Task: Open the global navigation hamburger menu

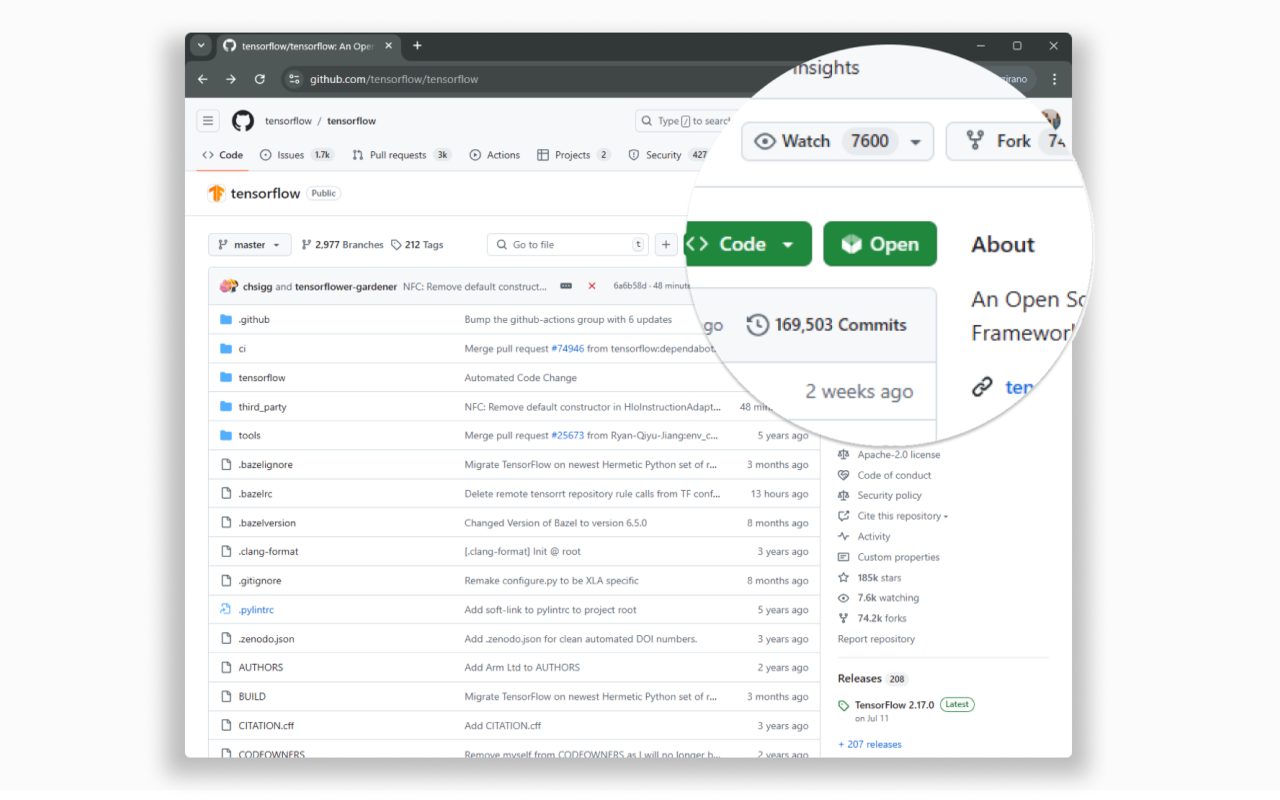Action: click(x=207, y=120)
